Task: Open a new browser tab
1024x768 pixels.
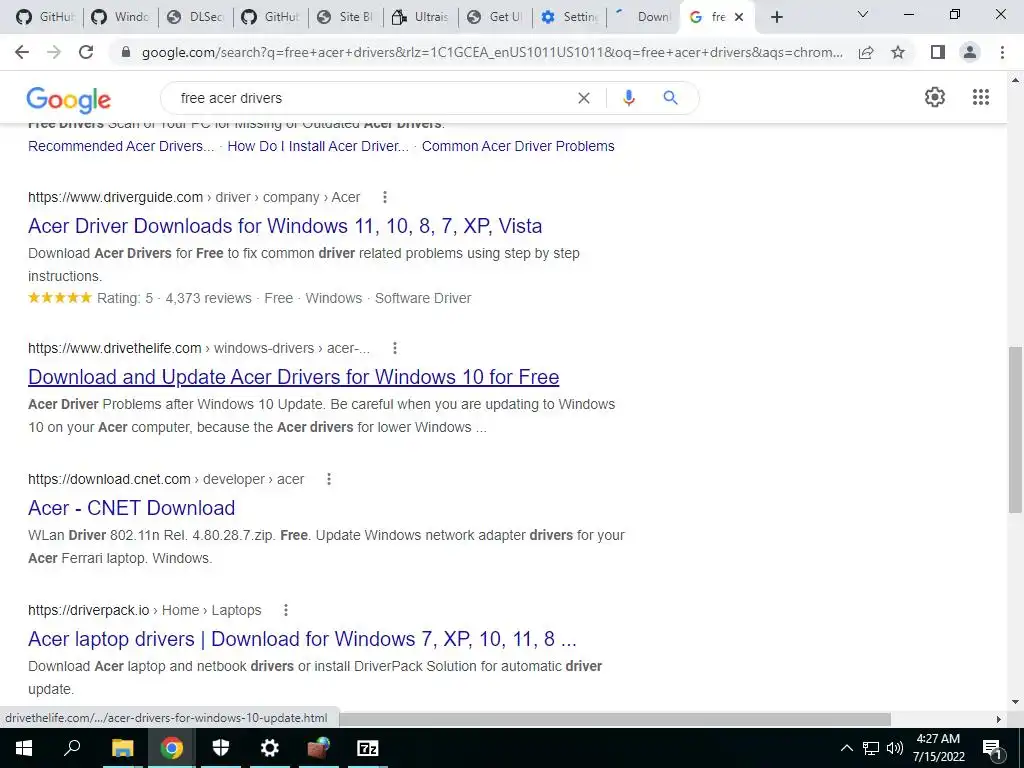Action: (x=776, y=17)
